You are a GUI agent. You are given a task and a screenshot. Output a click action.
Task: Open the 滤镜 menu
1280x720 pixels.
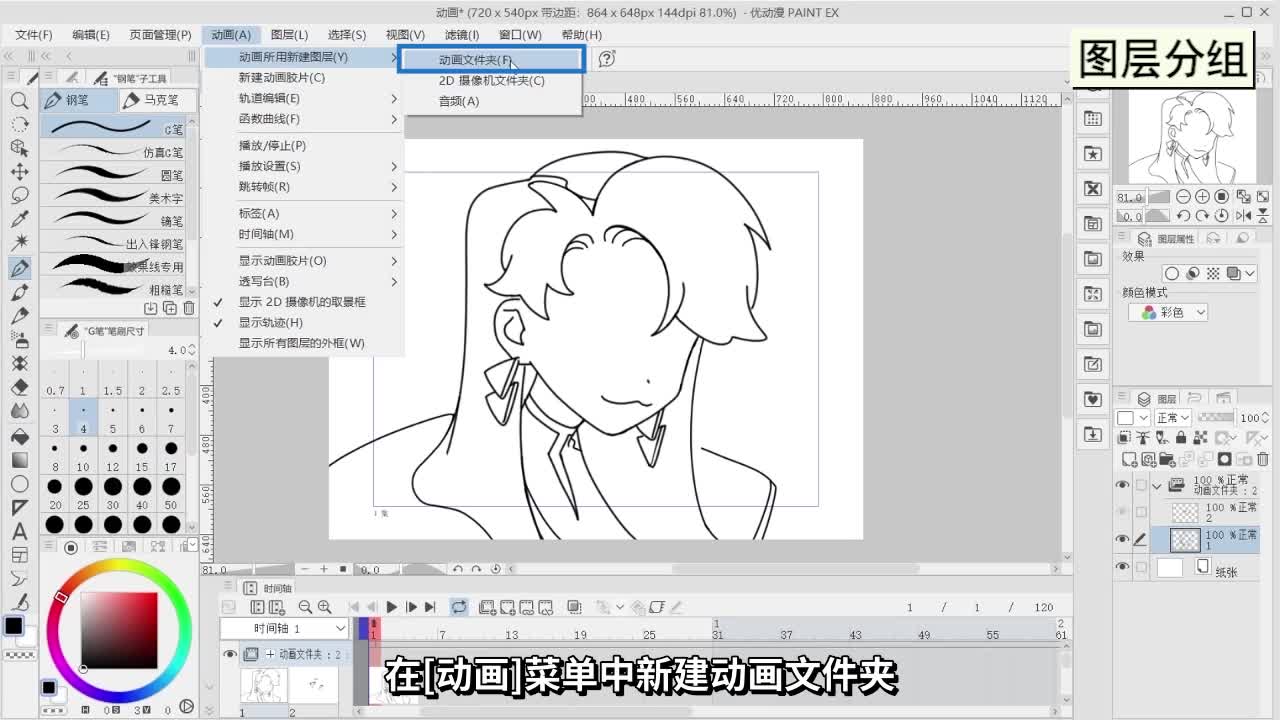(462, 34)
